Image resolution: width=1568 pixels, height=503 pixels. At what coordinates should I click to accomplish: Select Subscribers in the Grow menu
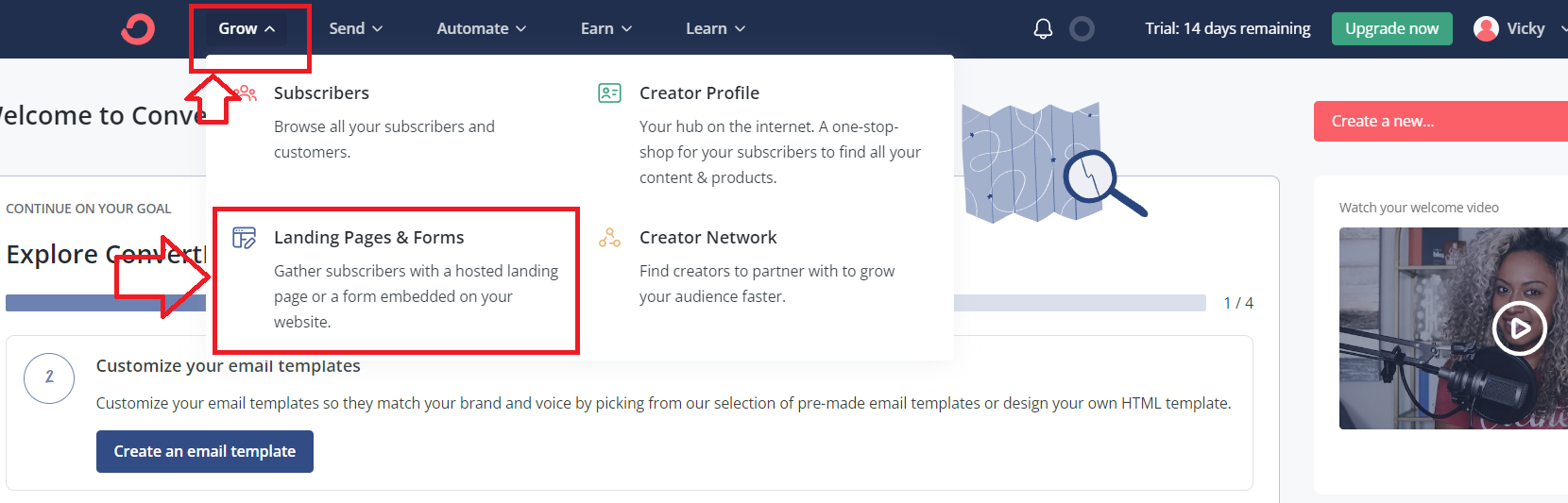pos(321,92)
